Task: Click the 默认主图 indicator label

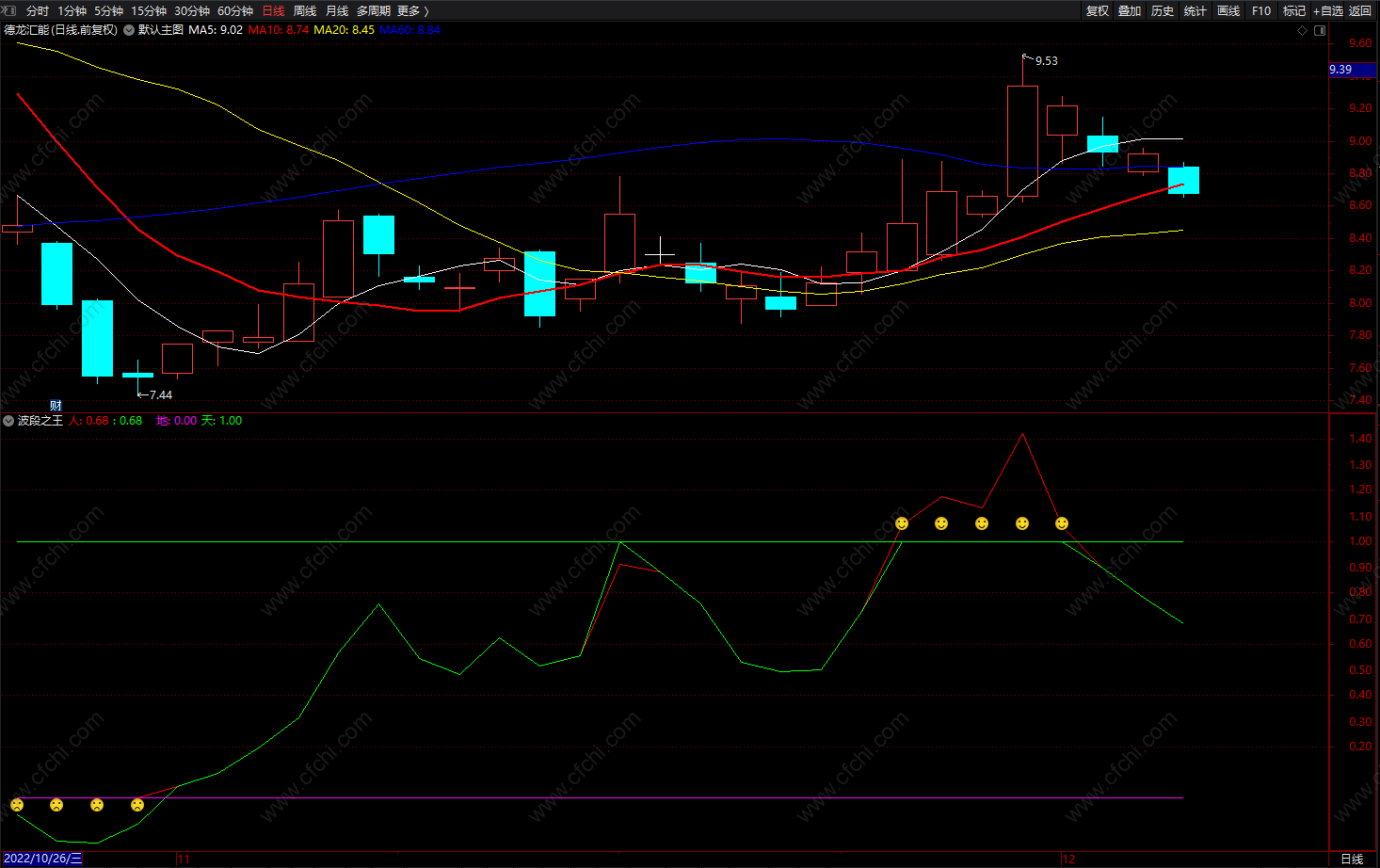Action: (161, 30)
